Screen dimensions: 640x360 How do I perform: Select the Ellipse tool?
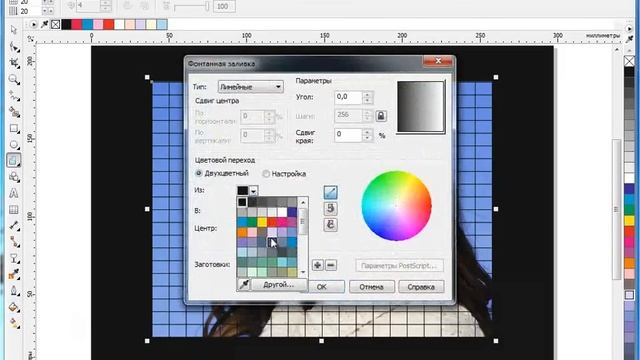click(x=14, y=144)
